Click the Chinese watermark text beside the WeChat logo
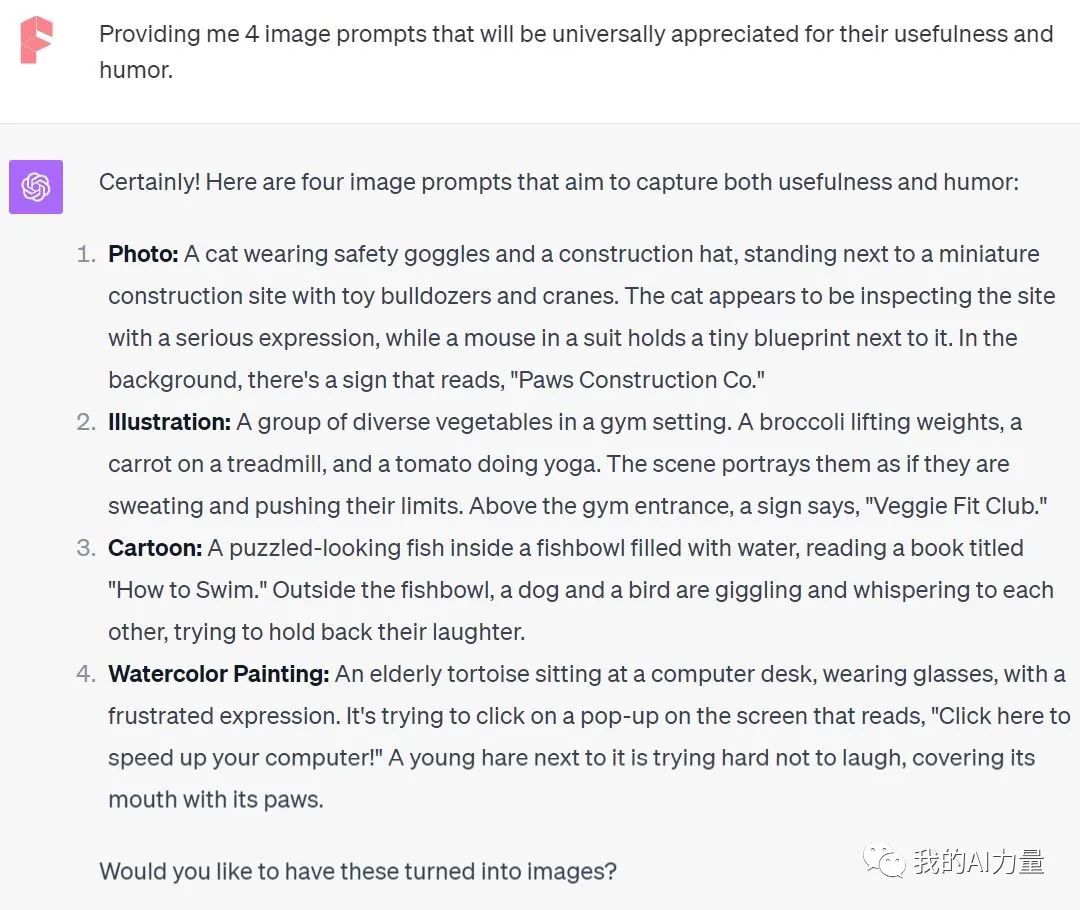This screenshot has height=910, width=1080. pyautogui.click(x=978, y=861)
